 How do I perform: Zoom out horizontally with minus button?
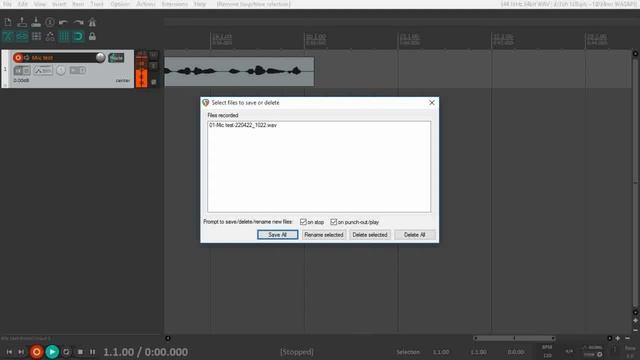coord(627,338)
